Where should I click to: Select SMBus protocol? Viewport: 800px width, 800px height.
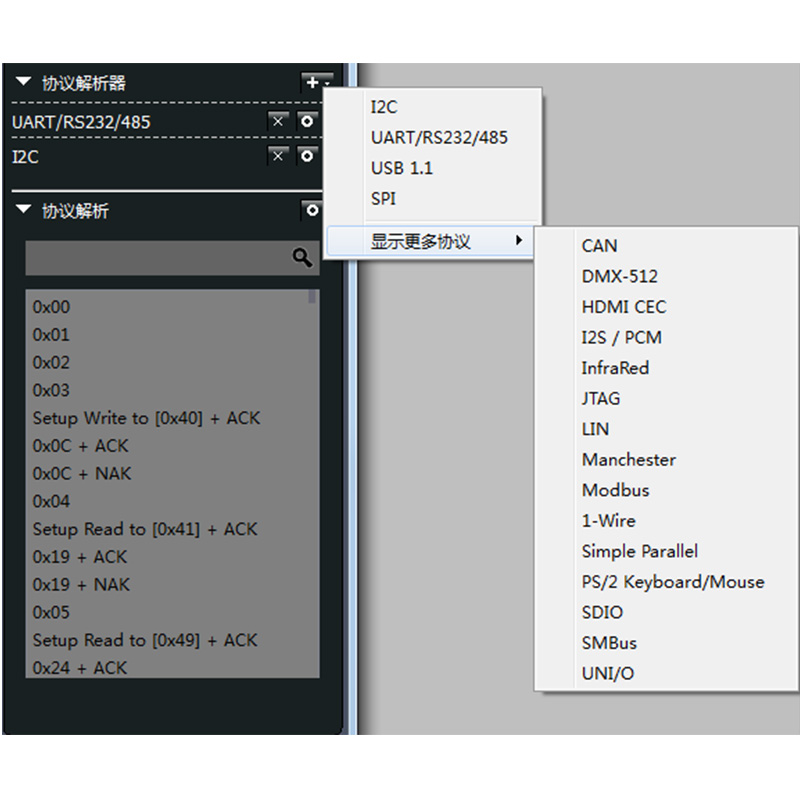(666, 643)
